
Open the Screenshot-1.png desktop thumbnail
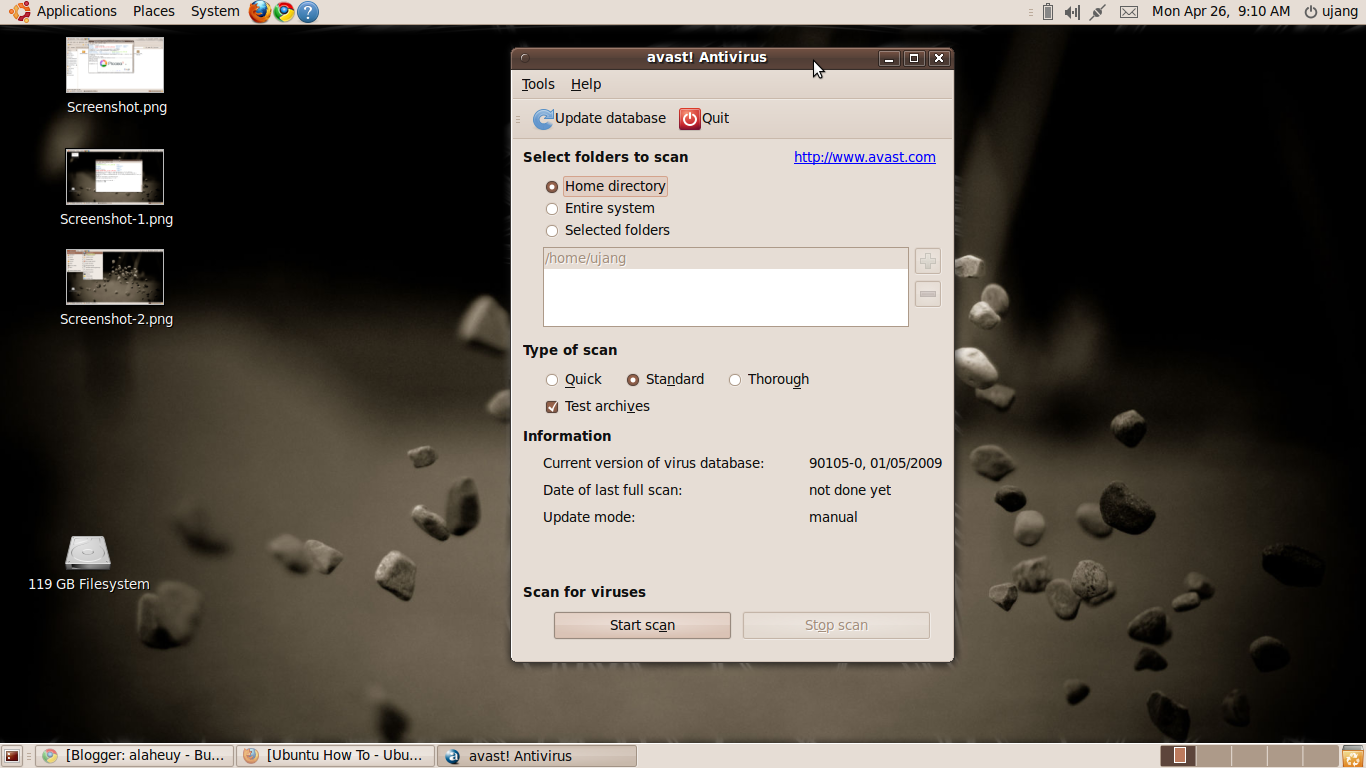pos(114,176)
